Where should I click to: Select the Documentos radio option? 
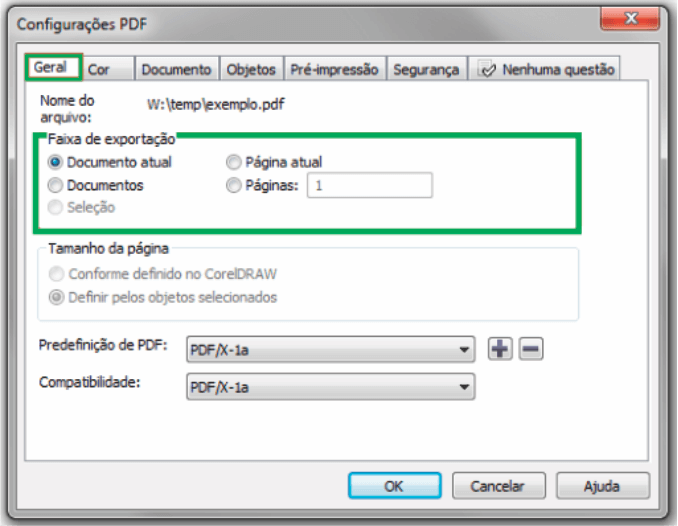55,185
